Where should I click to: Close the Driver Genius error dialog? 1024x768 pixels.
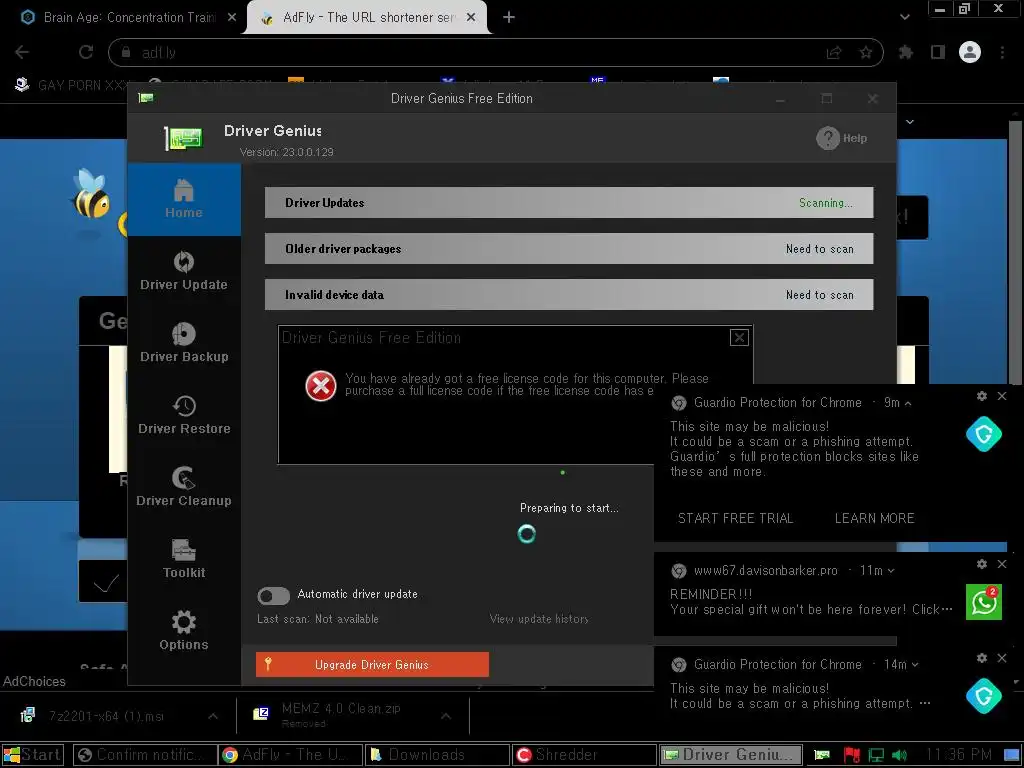739,338
